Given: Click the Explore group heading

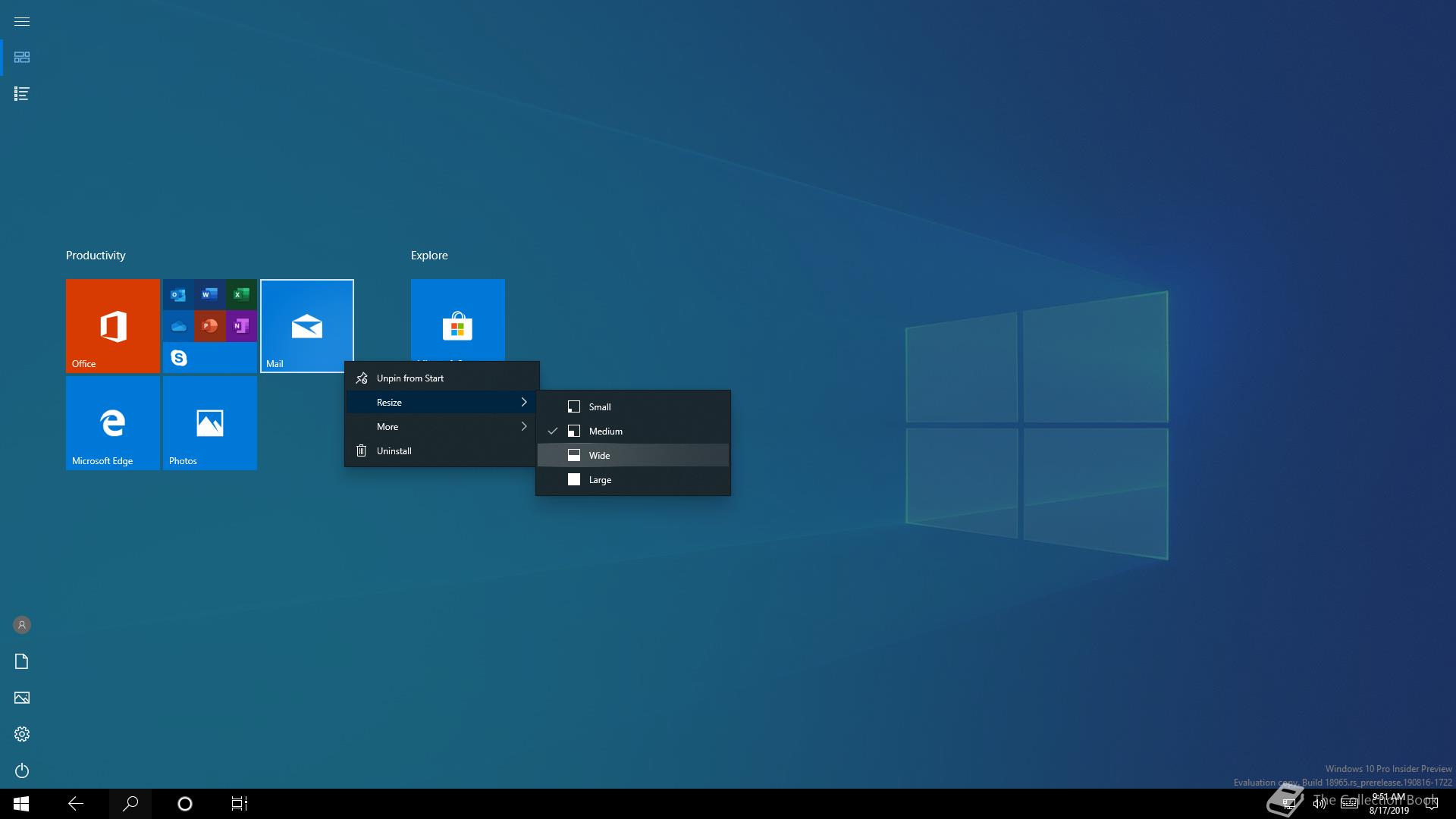Looking at the screenshot, I should [x=429, y=256].
